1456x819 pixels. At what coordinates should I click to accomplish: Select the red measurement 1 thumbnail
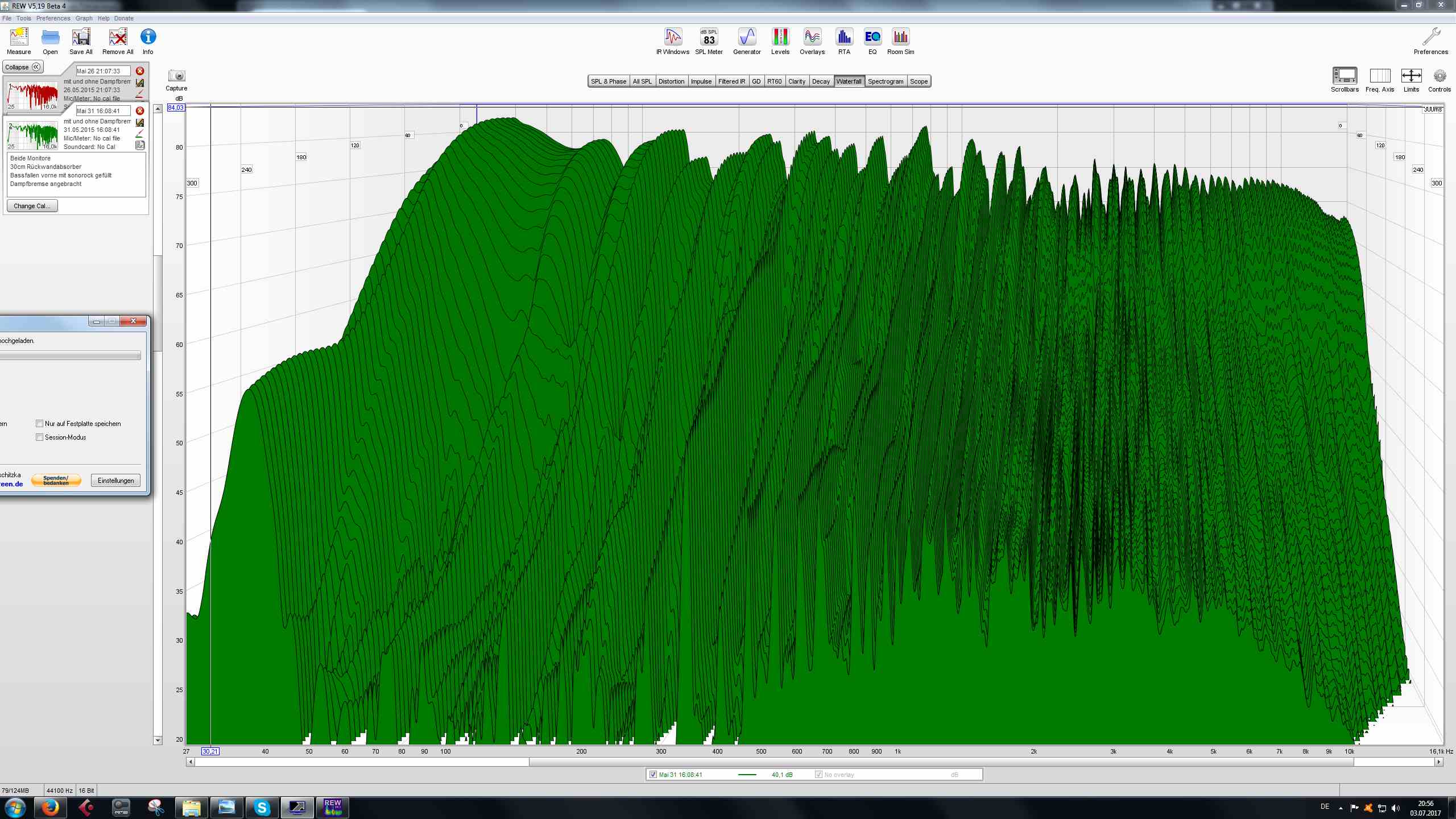click(x=32, y=96)
